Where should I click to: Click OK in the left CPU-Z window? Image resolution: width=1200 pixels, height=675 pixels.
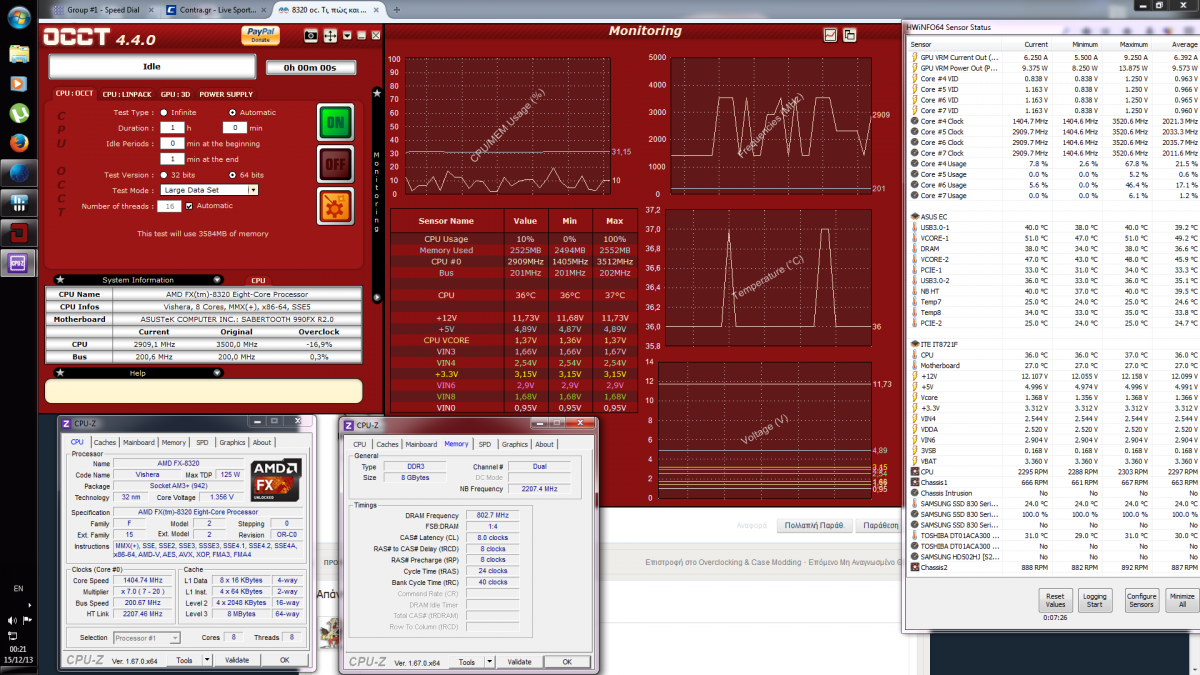284,660
